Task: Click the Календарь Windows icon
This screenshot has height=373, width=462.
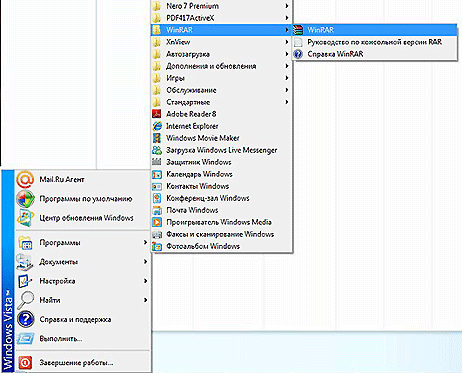Action: coord(157,174)
